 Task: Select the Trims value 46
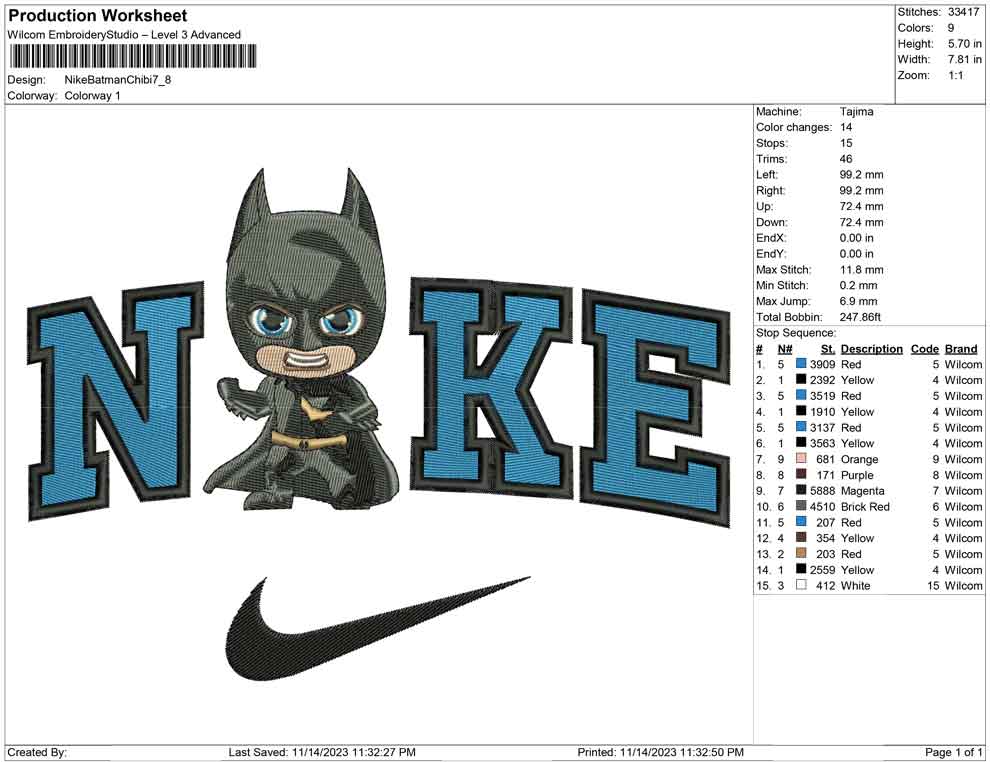(x=846, y=159)
